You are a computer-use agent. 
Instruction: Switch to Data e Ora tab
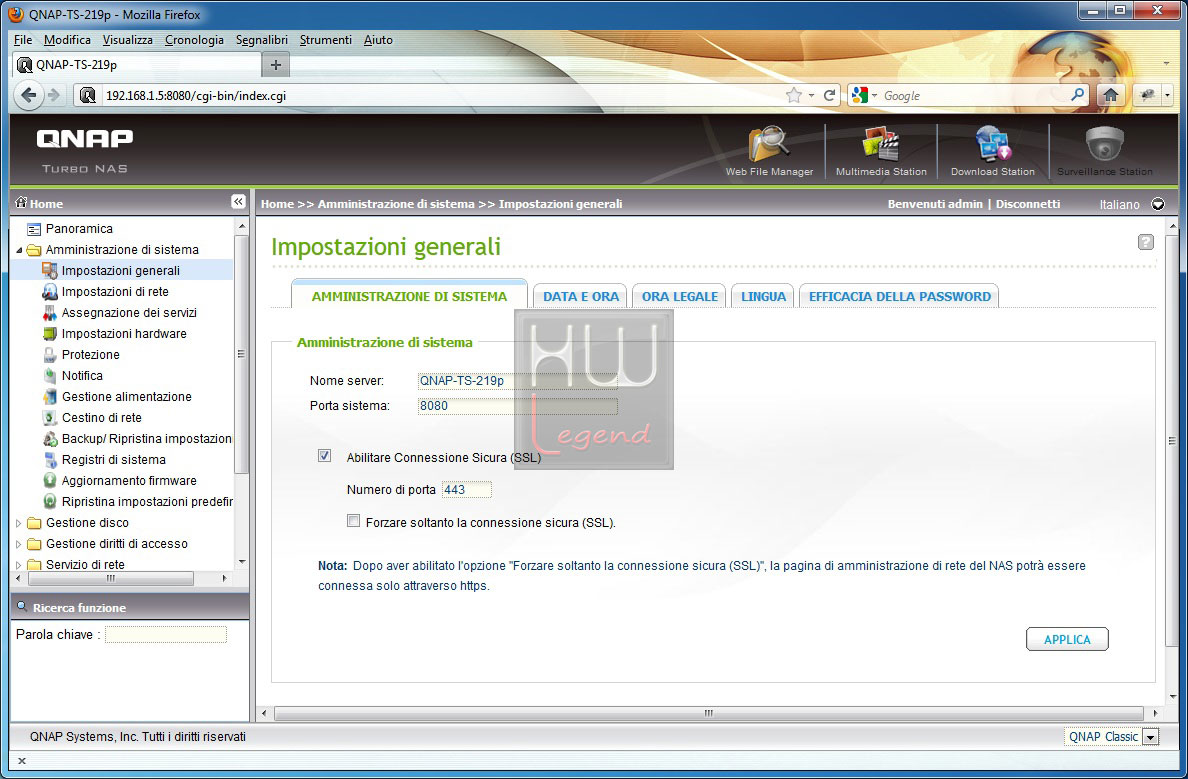coord(580,296)
